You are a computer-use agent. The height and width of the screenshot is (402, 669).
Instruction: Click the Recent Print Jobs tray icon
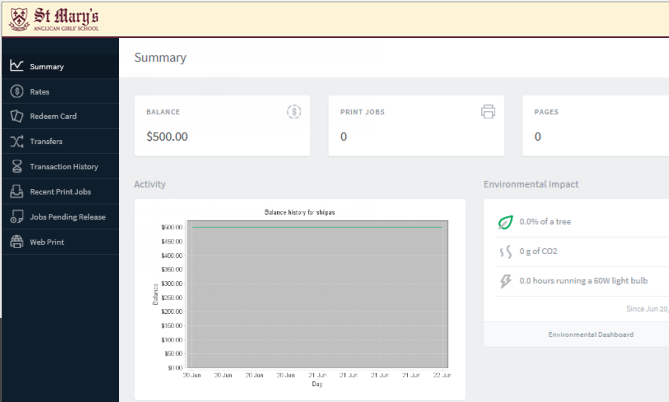(17, 191)
